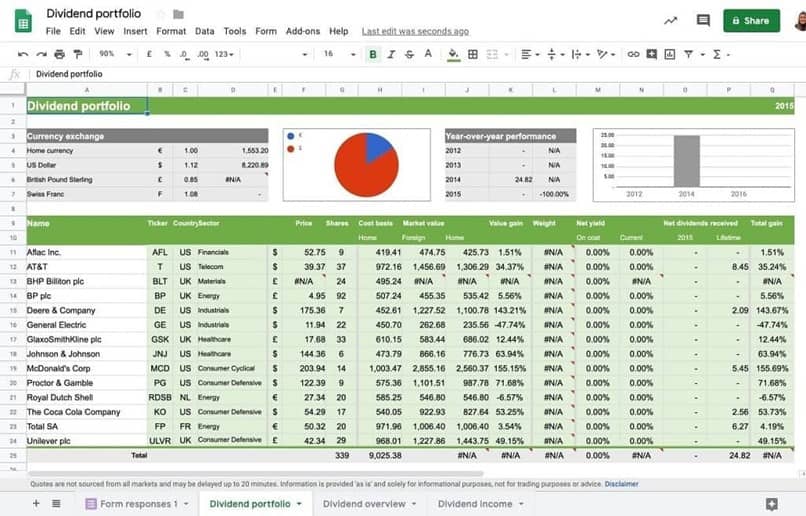Open the Text wrapping dropdown
Screen dimensions: 806x516
tap(580, 54)
